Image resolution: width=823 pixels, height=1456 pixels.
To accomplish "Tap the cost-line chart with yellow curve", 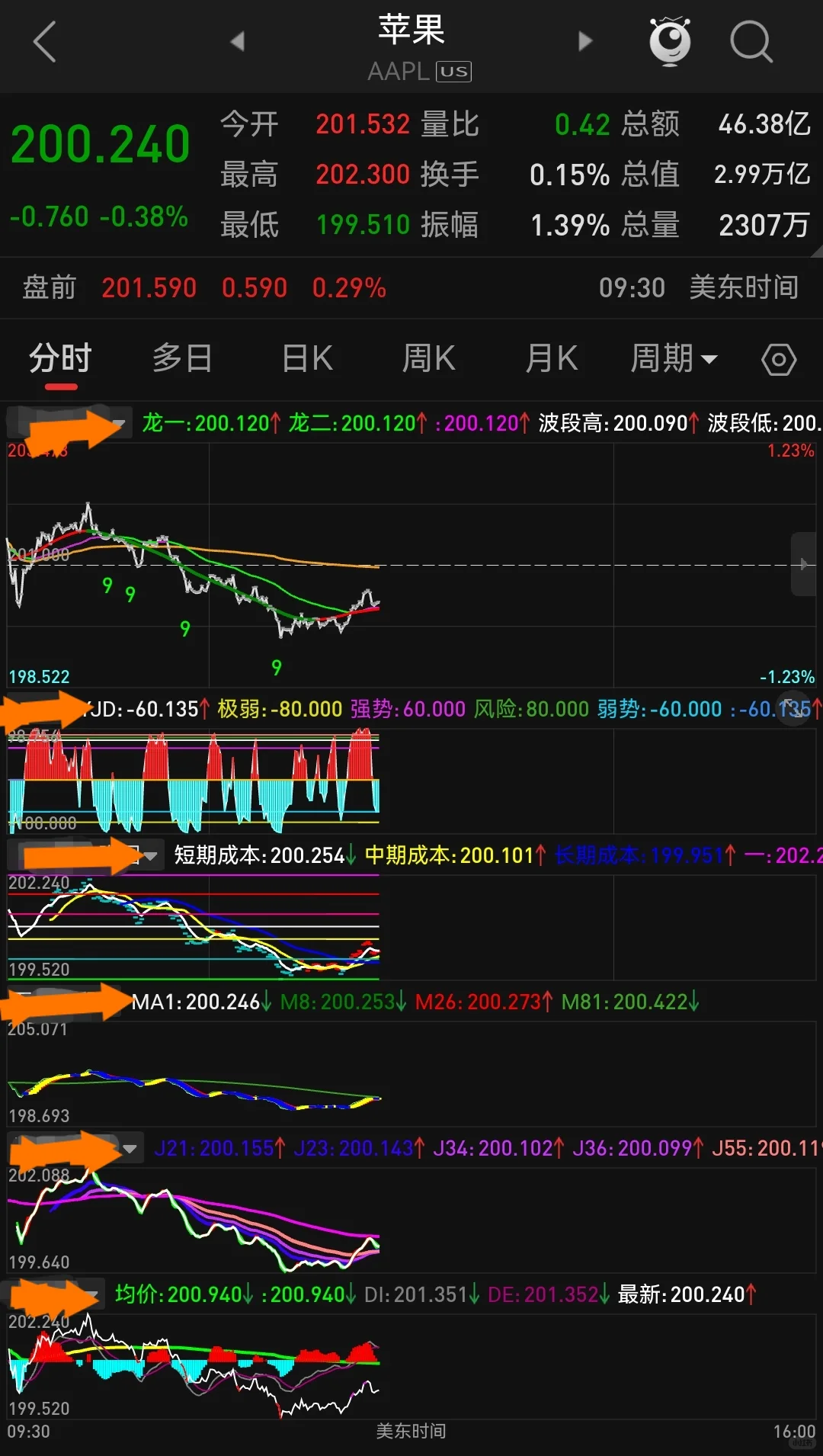I will point(411,927).
